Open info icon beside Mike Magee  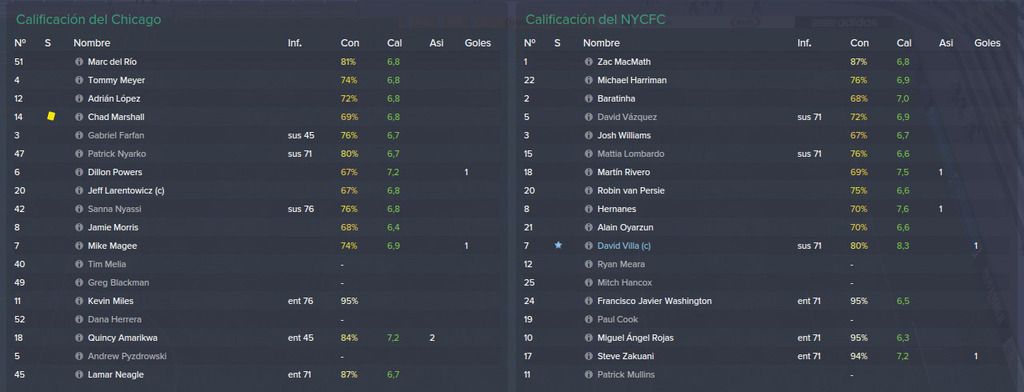click(80, 246)
